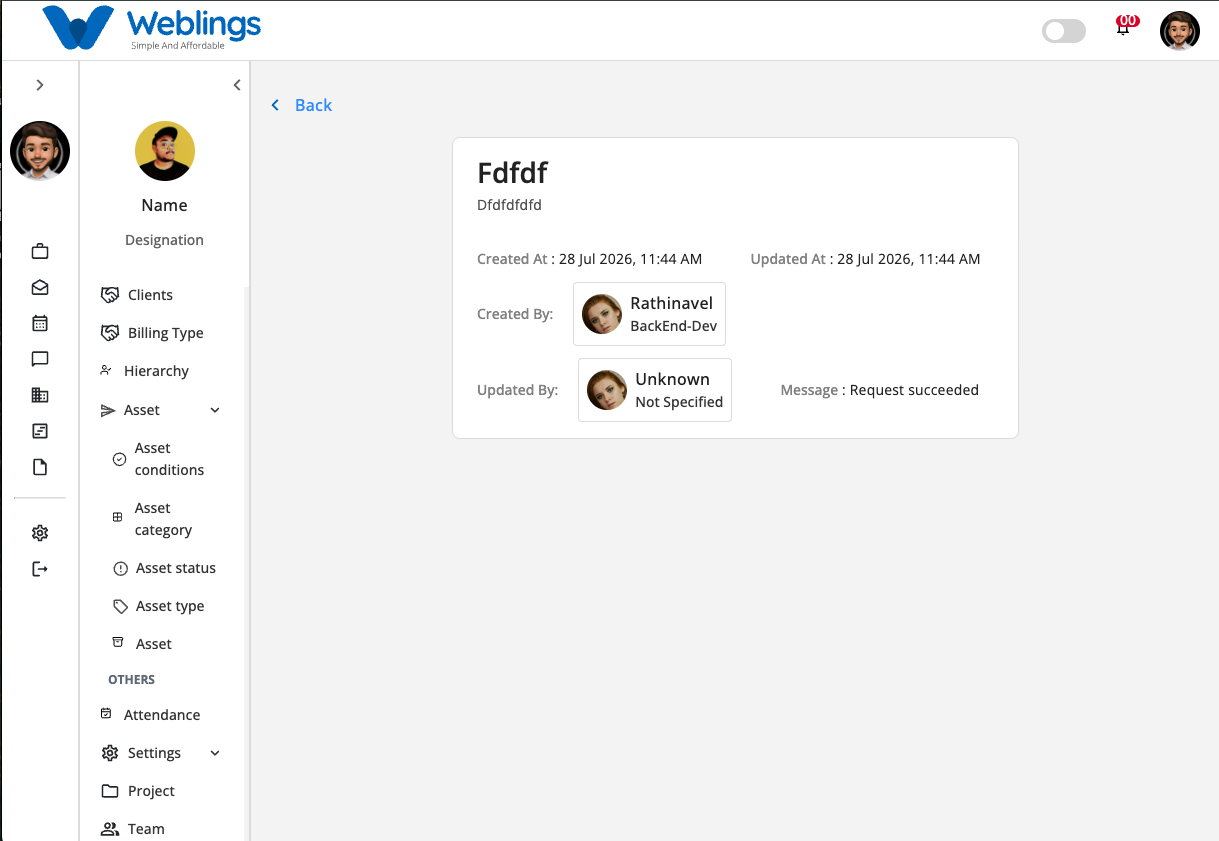Open the user avatar in top right header
The height and width of the screenshot is (841, 1219).
click(x=1180, y=31)
